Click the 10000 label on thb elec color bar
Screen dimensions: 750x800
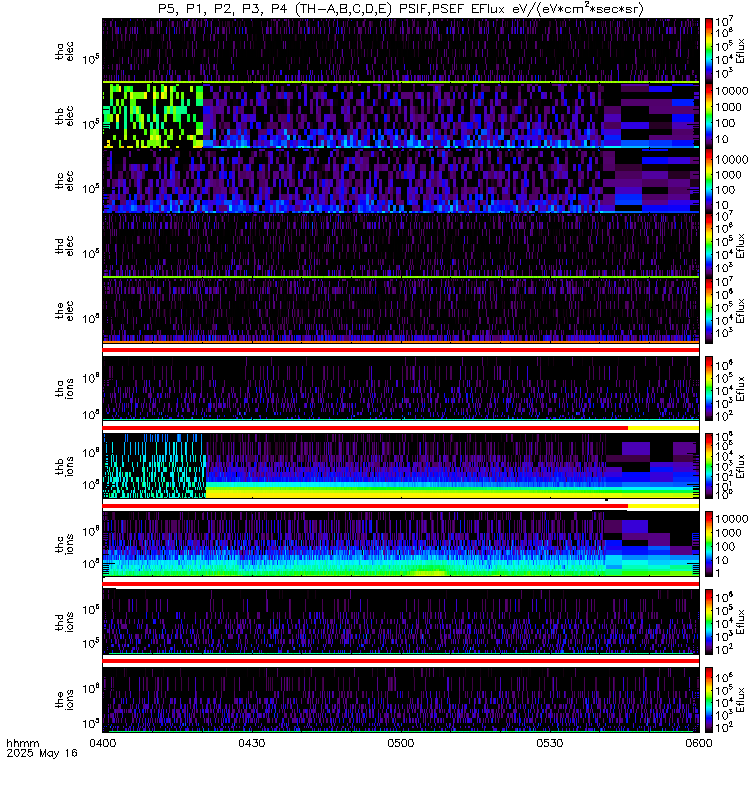coord(731,91)
